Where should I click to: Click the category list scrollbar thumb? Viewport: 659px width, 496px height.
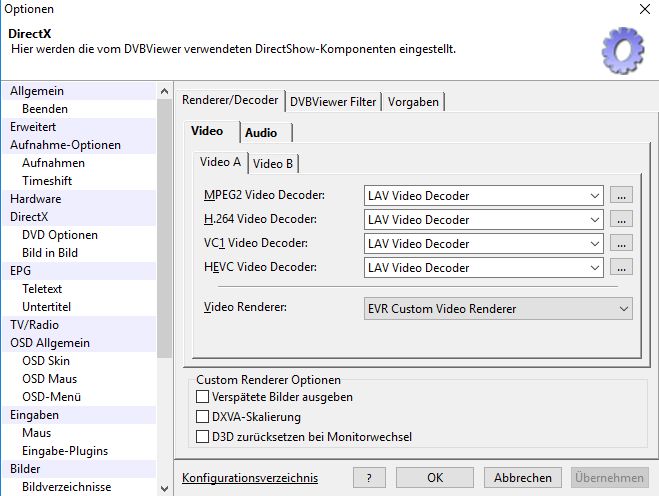point(164,229)
